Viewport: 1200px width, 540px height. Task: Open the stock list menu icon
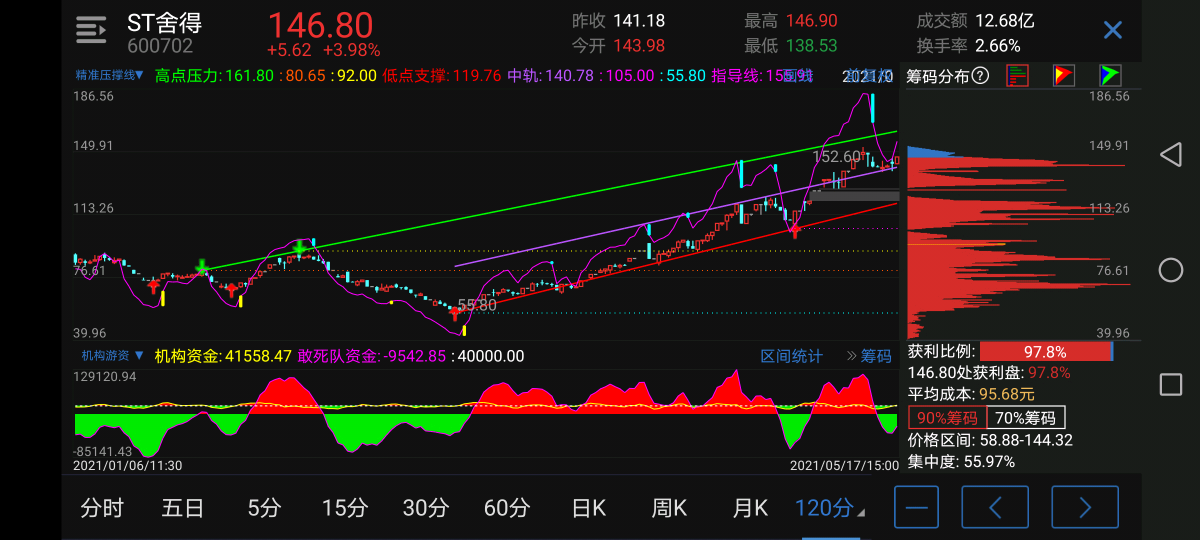tap(91, 31)
